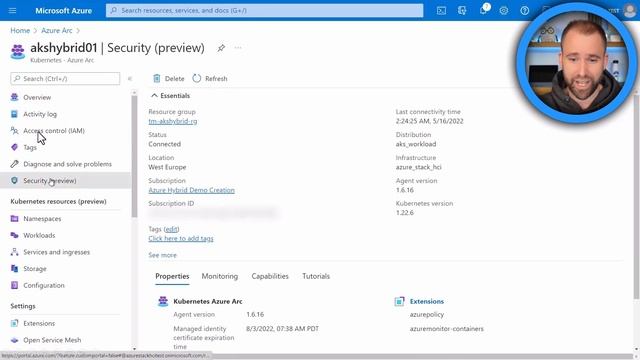Click the Access control people icon
This screenshot has height=360, width=640.
coord(14,131)
